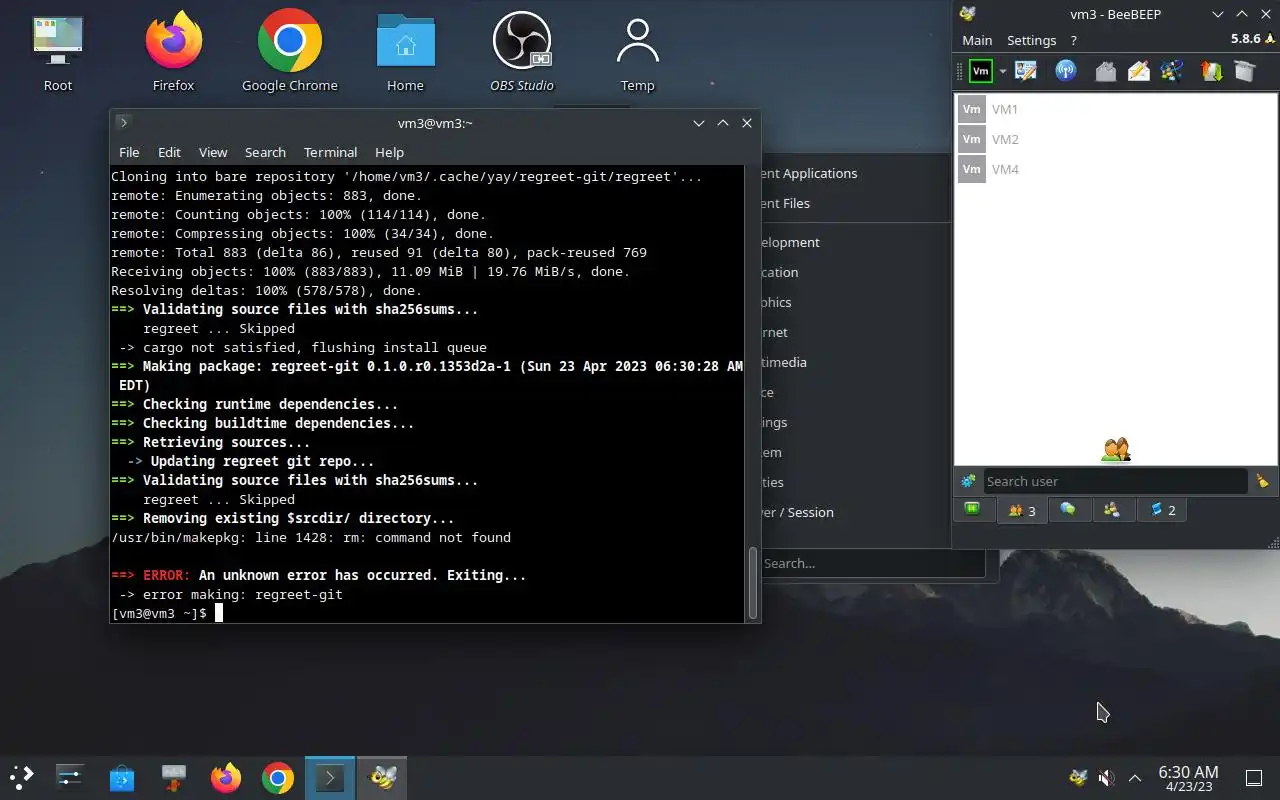Image resolution: width=1280 pixels, height=800 pixels.
Task: Open the system settings sliders icon in taskbar
Action: 70,777
